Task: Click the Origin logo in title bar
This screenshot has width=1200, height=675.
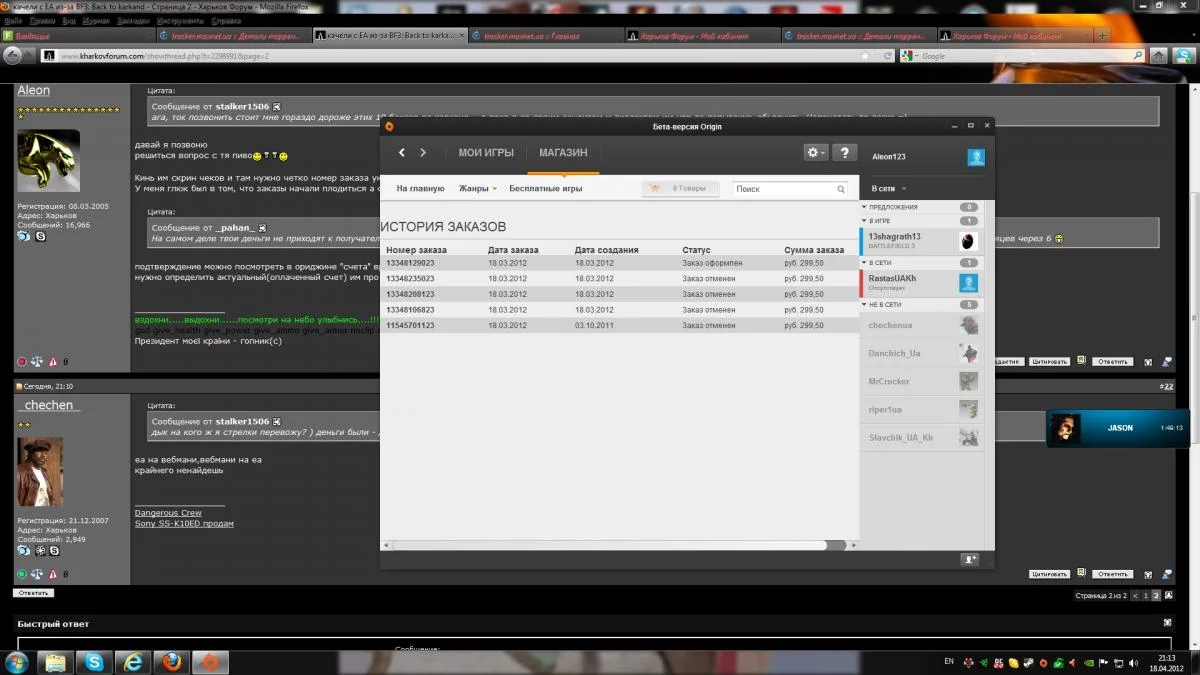Action: click(389, 126)
